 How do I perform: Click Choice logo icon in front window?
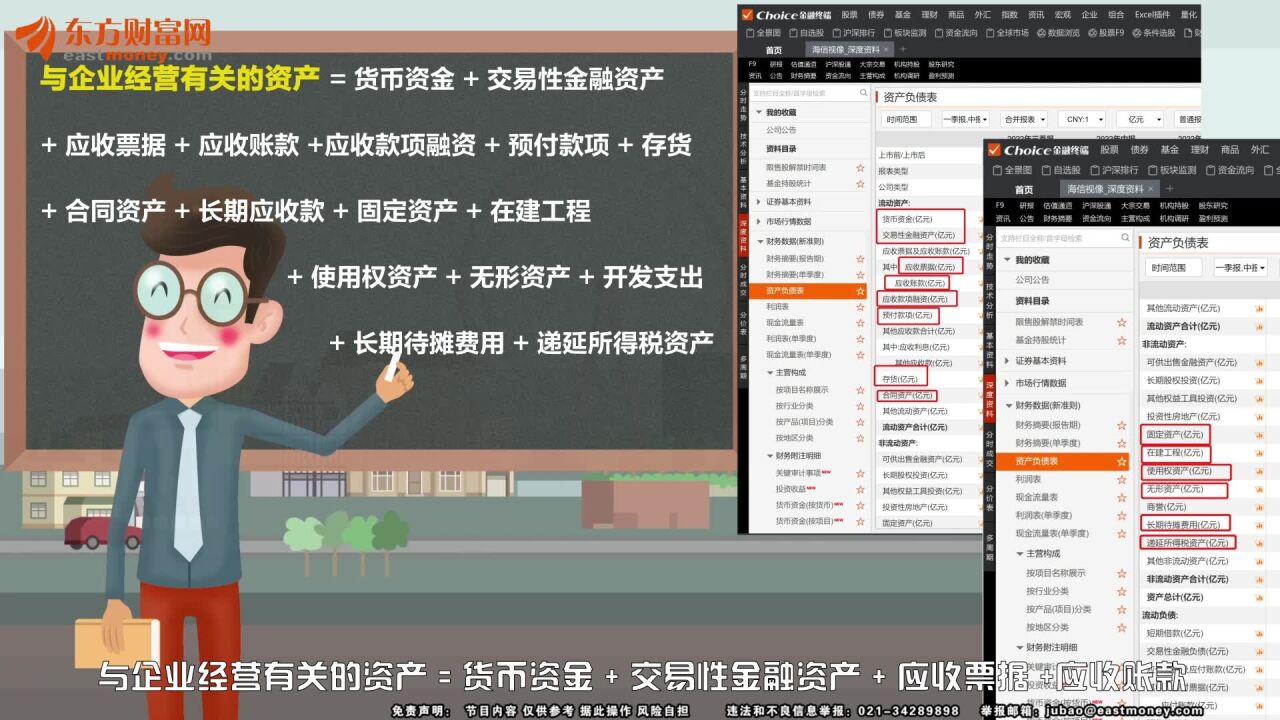click(x=994, y=150)
